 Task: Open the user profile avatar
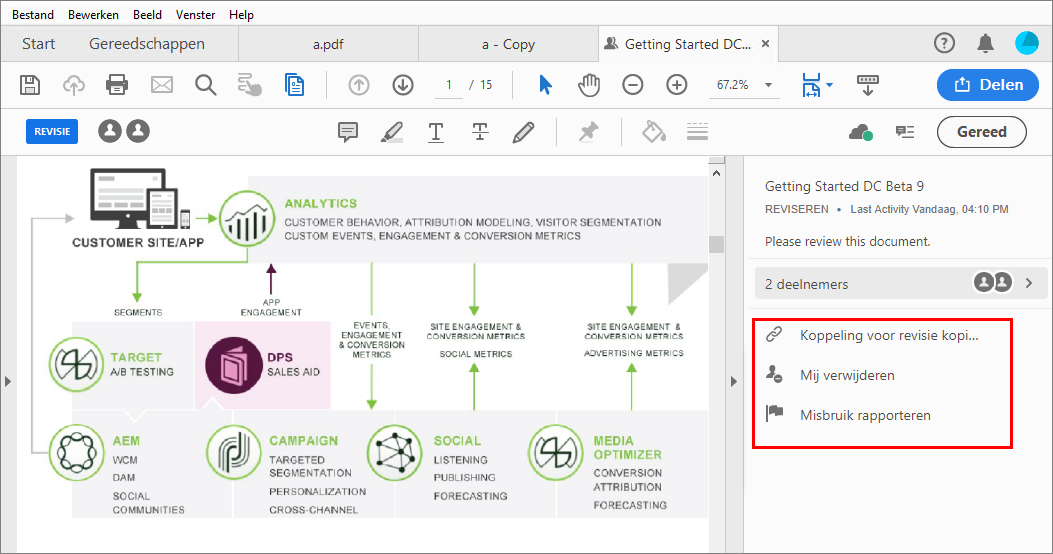coord(1026,43)
